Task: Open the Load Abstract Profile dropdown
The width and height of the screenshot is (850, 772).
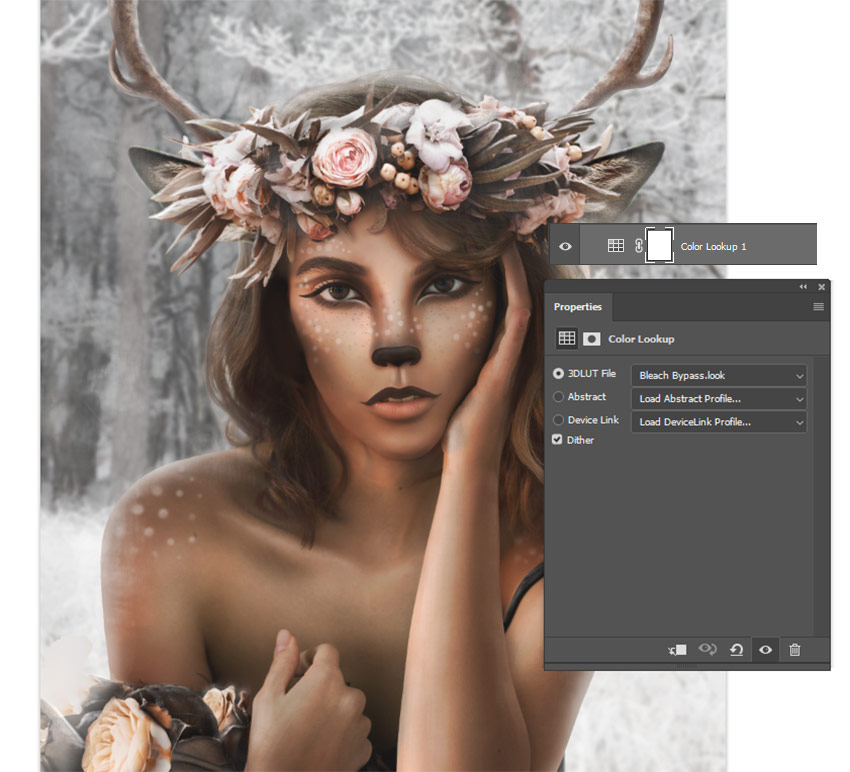Action: (x=719, y=399)
